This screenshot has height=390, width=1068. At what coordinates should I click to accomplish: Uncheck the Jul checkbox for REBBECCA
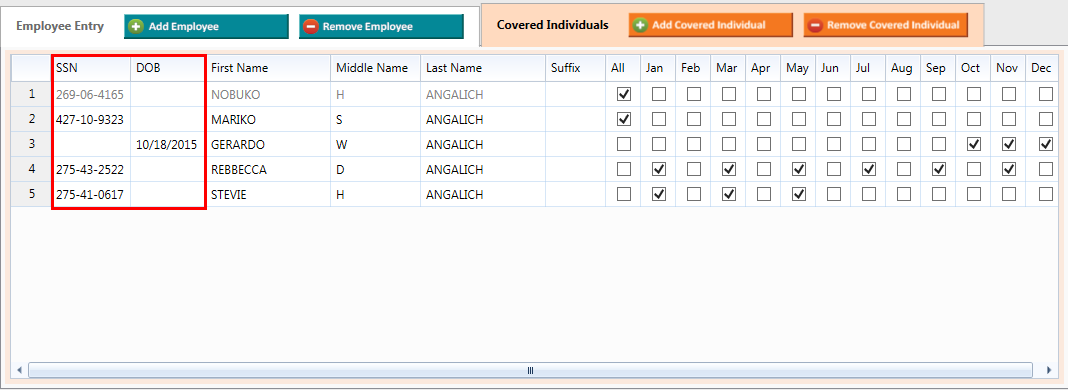868,169
